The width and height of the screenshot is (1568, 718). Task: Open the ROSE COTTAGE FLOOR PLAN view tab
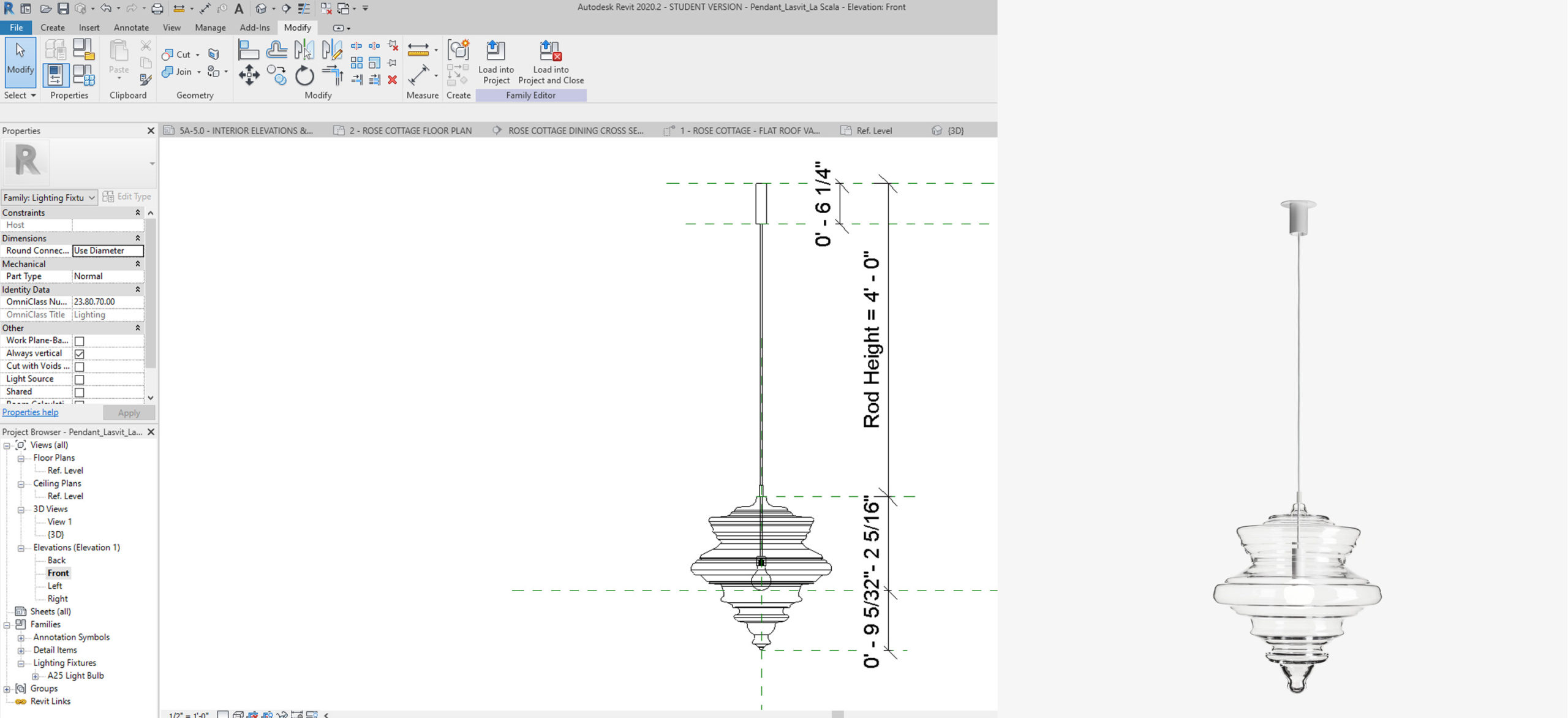402,130
